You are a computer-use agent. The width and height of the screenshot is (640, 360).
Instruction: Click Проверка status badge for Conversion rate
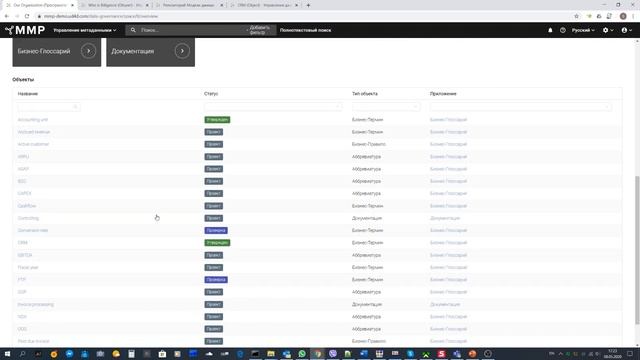(x=216, y=230)
